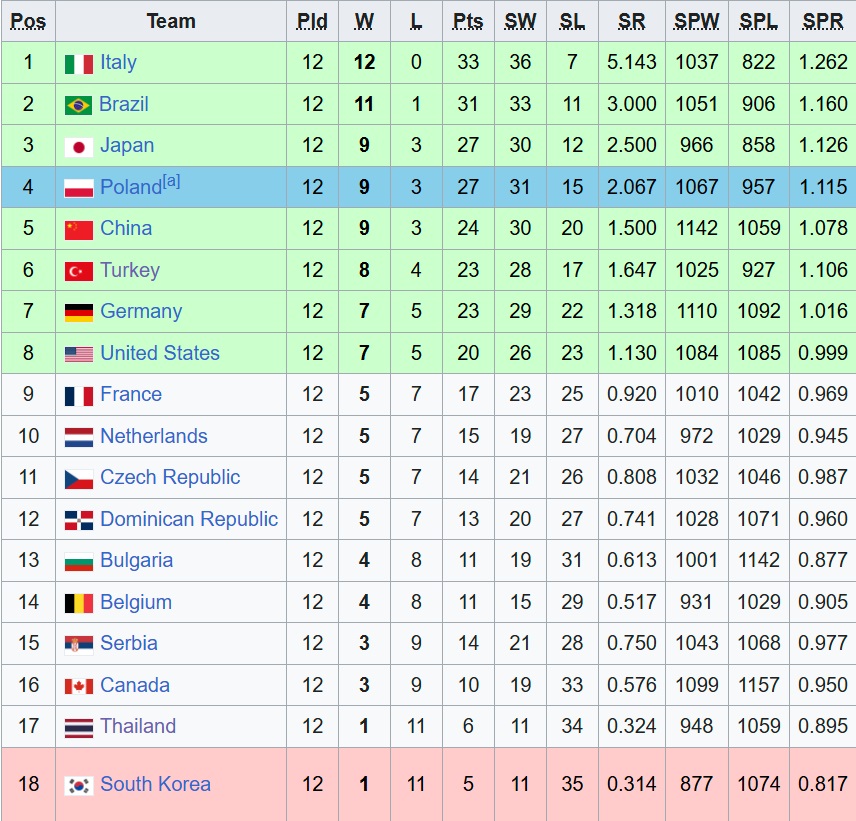Click the Italy flag icon
The image size is (856, 821).
[79, 64]
